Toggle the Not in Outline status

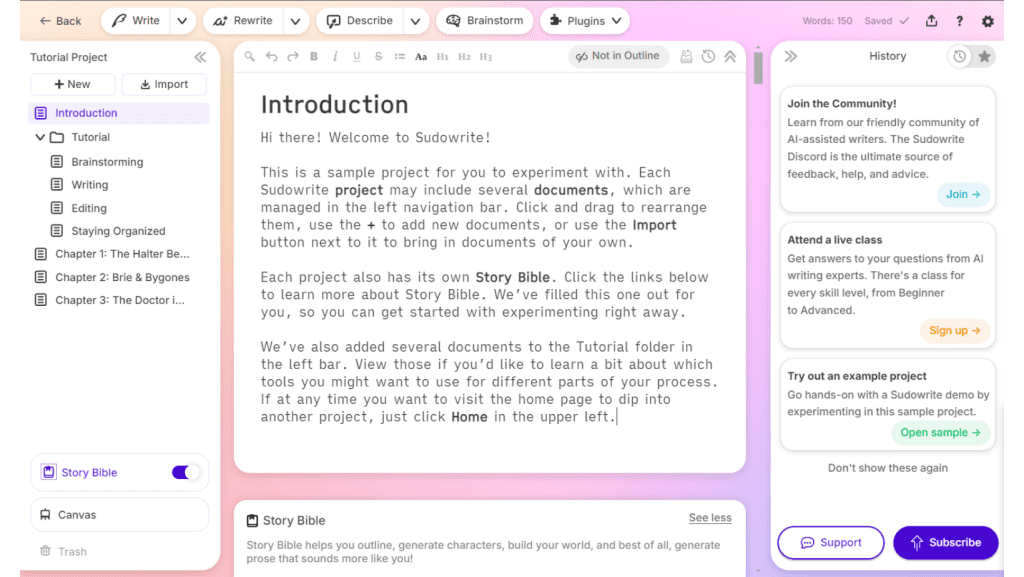tap(618, 56)
